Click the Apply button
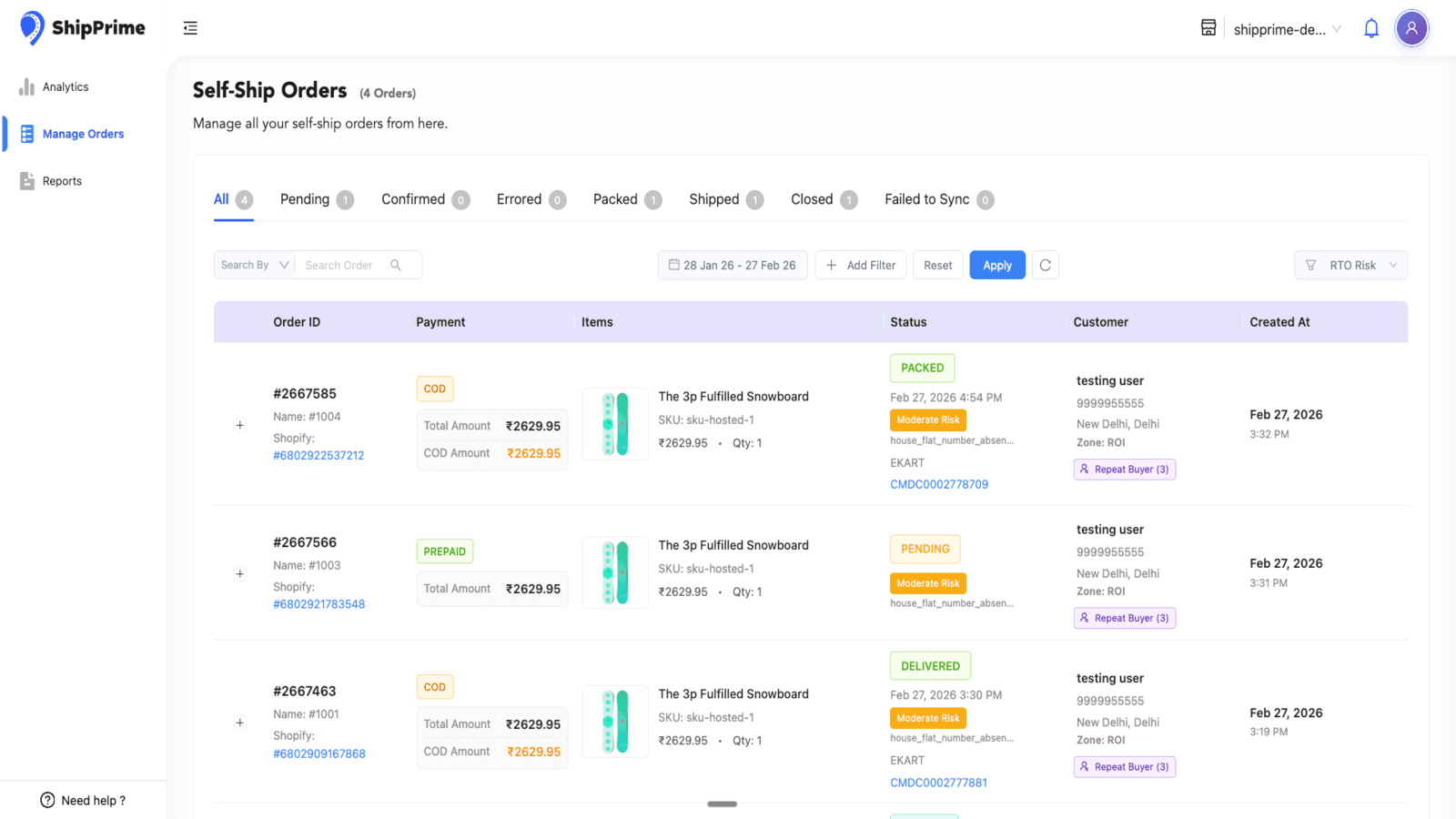Screen dimensions: 1456x819 997,265
